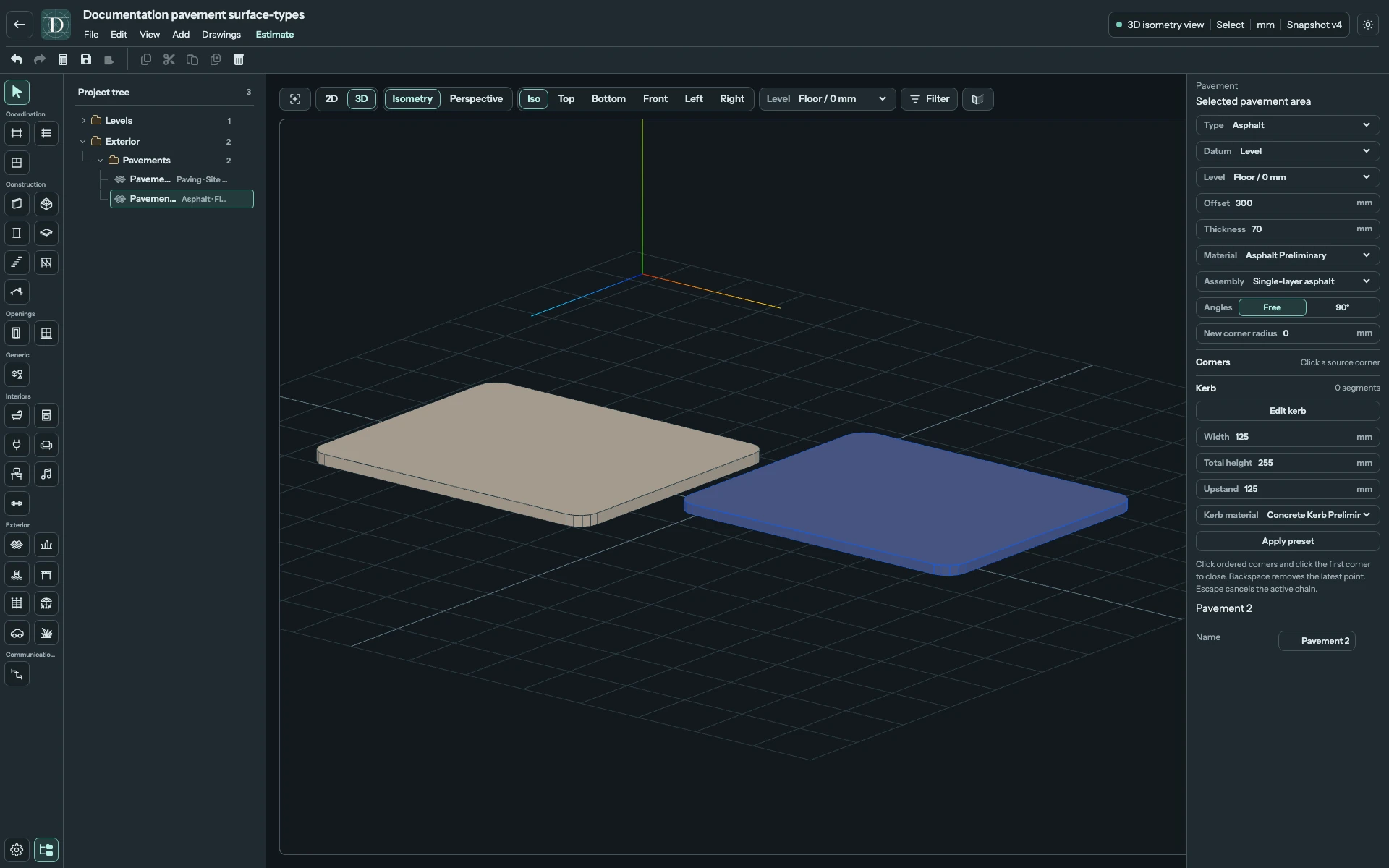Open the Material Asphalt Preliminary dropdown
The width and height of the screenshot is (1389, 868).
click(1288, 255)
